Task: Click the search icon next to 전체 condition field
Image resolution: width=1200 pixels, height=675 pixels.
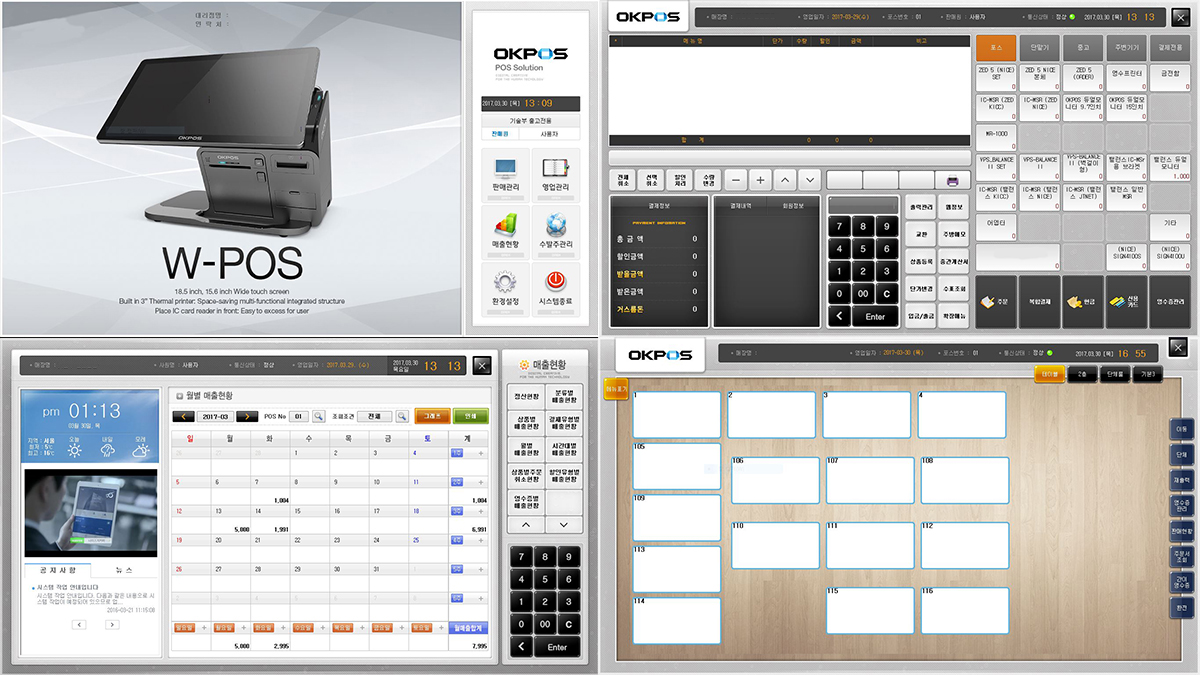Action: (x=403, y=416)
